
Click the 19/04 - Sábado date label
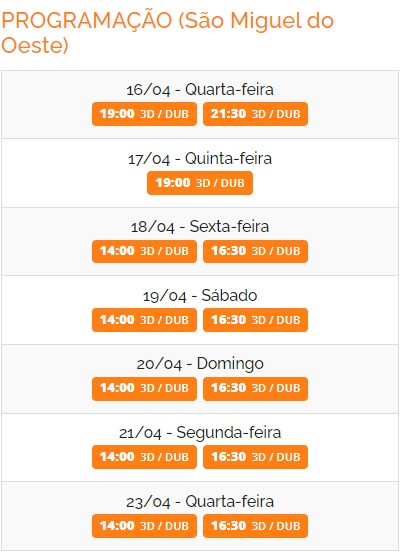point(200,295)
